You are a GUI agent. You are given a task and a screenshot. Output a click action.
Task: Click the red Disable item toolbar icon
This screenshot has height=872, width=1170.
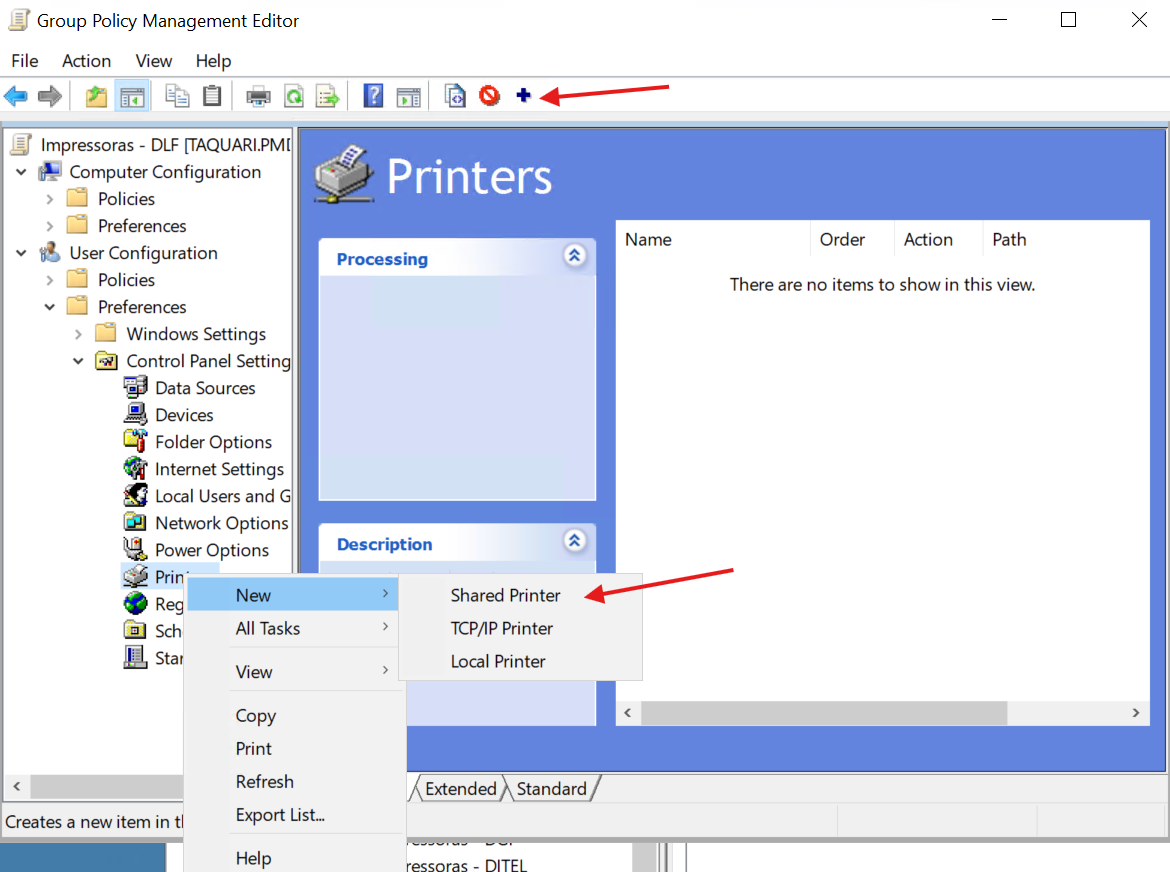(x=489, y=96)
